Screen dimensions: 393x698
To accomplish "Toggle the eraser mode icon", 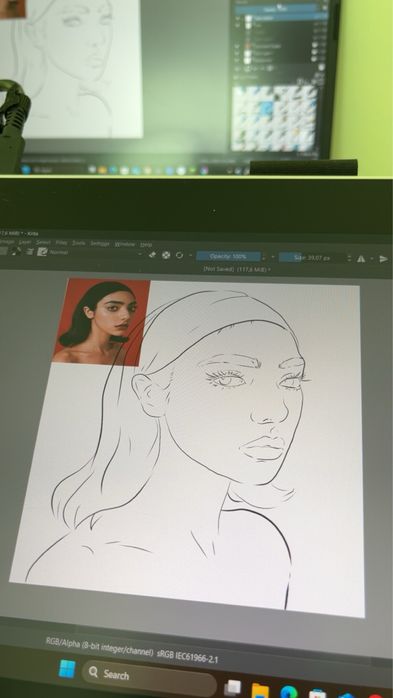I will 152,255.
